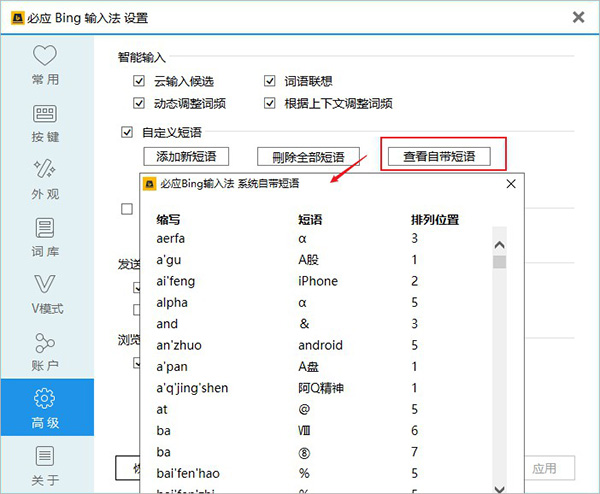
Task: Click 查看自带短语 button
Action: point(439,157)
